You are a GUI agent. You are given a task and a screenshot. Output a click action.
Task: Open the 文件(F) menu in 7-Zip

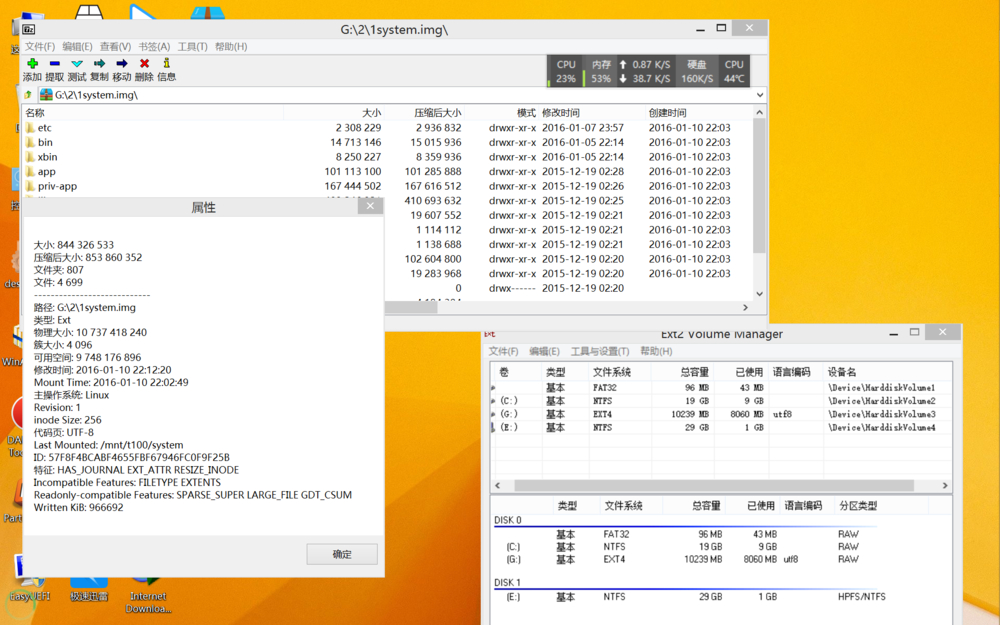(x=40, y=47)
